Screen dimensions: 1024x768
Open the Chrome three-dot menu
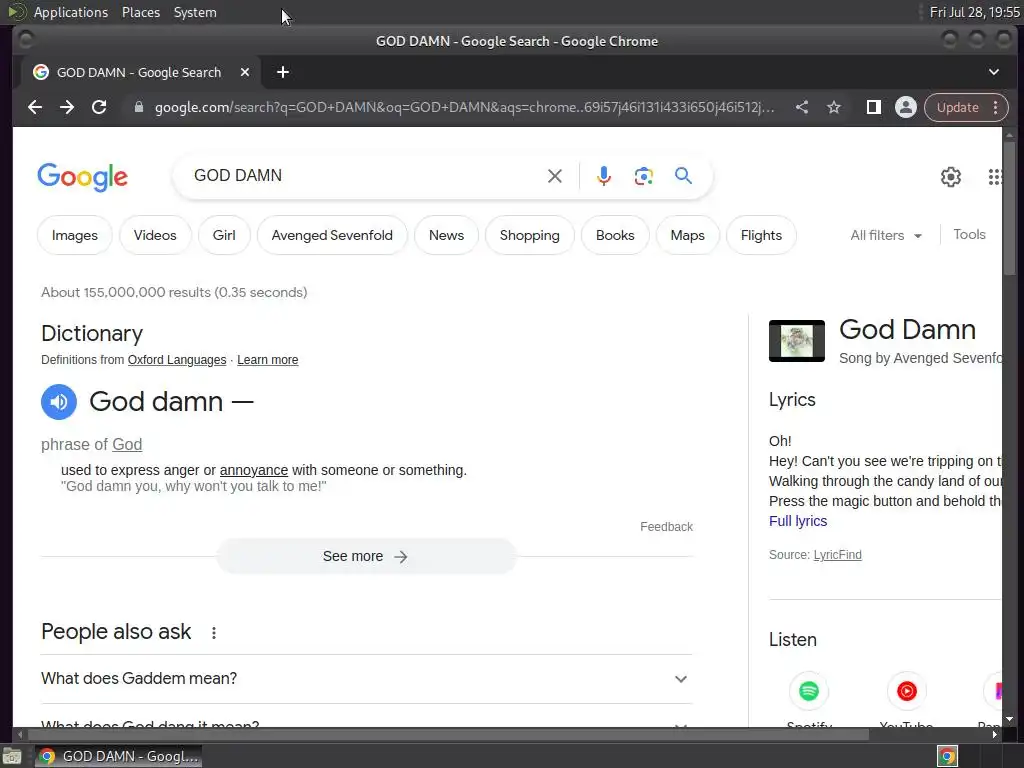click(995, 107)
